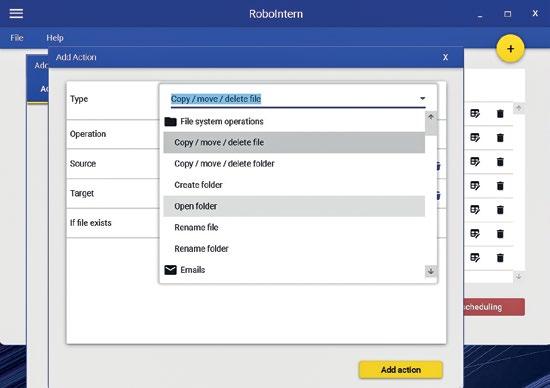550x388 pixels.
Task: Minimize the RoboIntern window
Action: point(480,15)
